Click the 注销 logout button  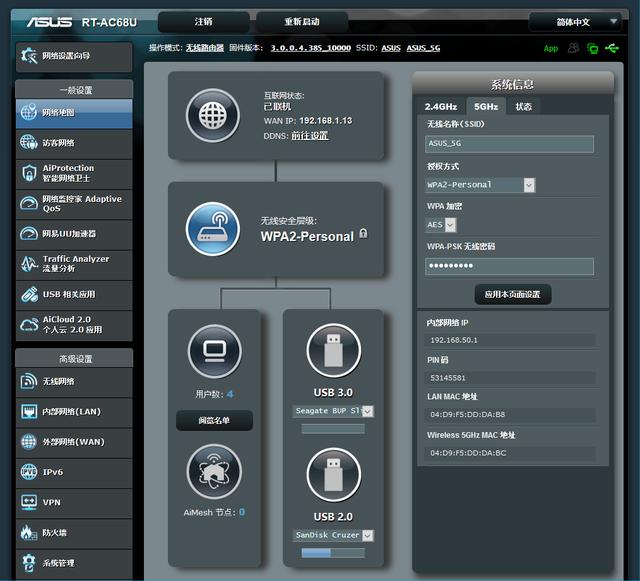(204, 22)
